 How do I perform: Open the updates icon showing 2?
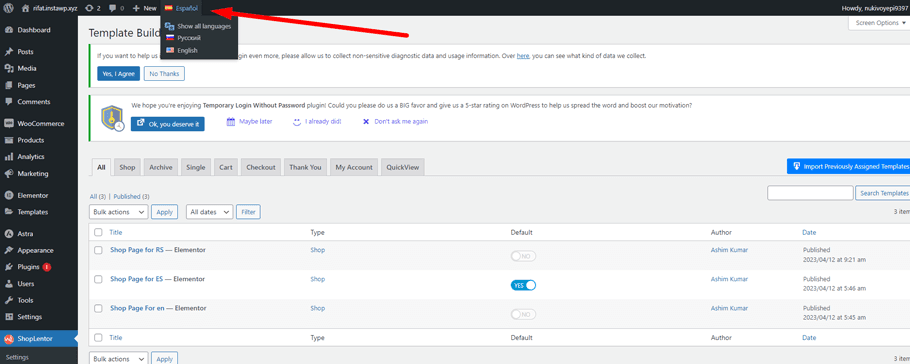tap(88, 8)
